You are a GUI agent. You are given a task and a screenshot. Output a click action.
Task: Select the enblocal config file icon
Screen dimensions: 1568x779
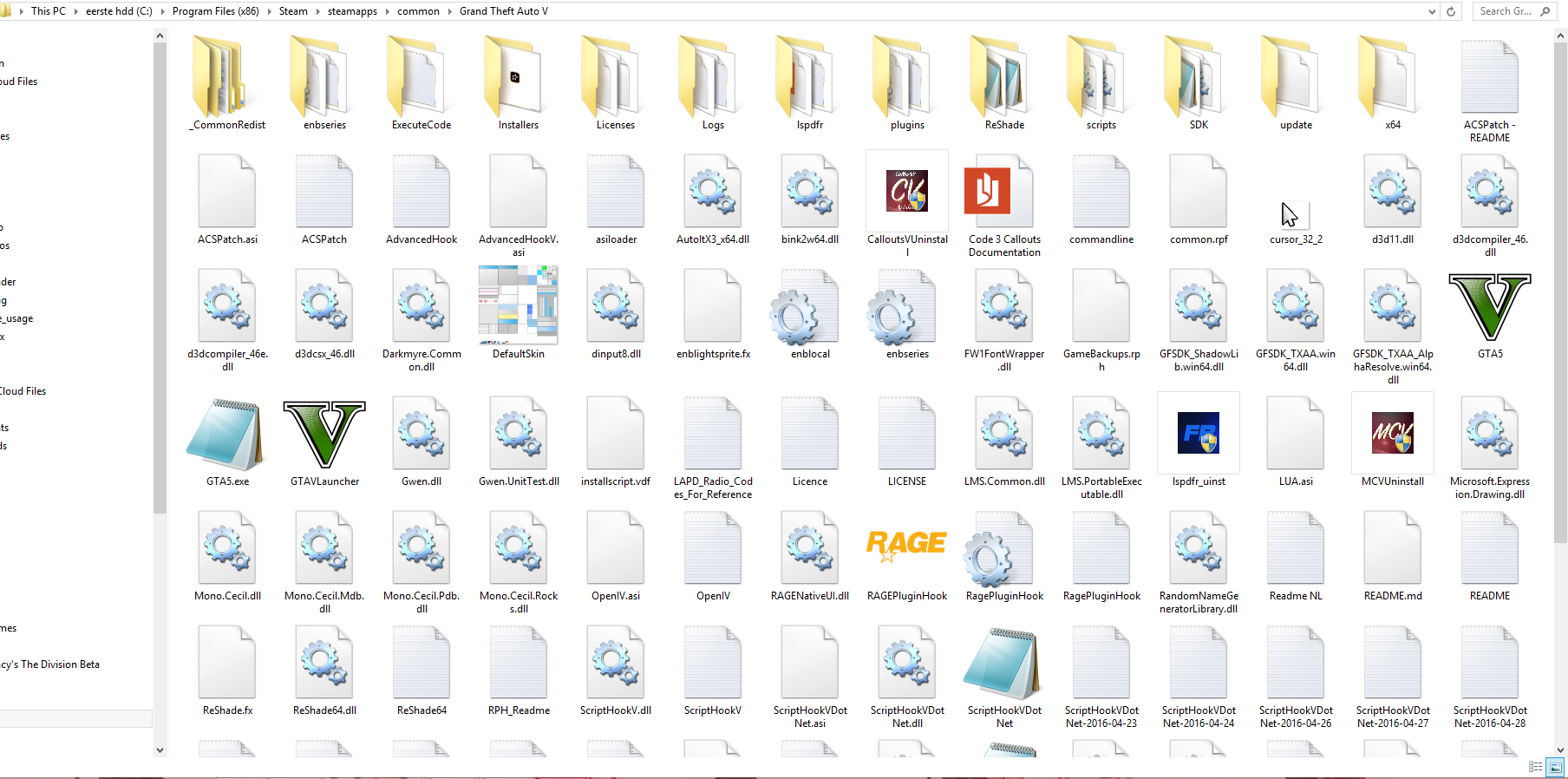point(803,306)
